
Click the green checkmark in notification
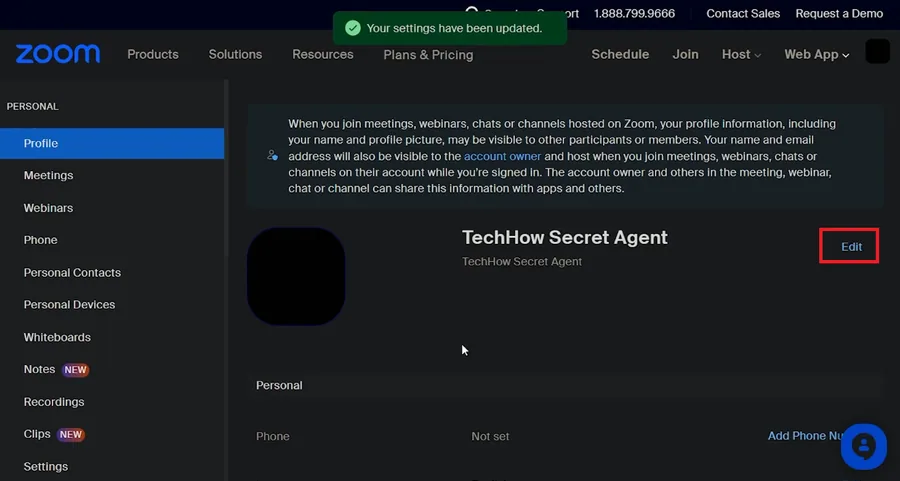(x=353, y=28)
